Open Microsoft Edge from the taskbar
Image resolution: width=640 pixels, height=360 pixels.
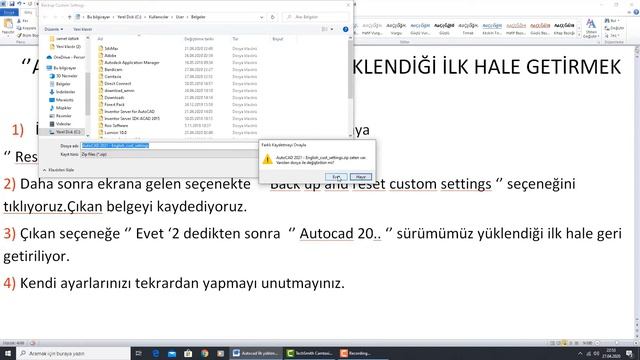tap(156, 353)
